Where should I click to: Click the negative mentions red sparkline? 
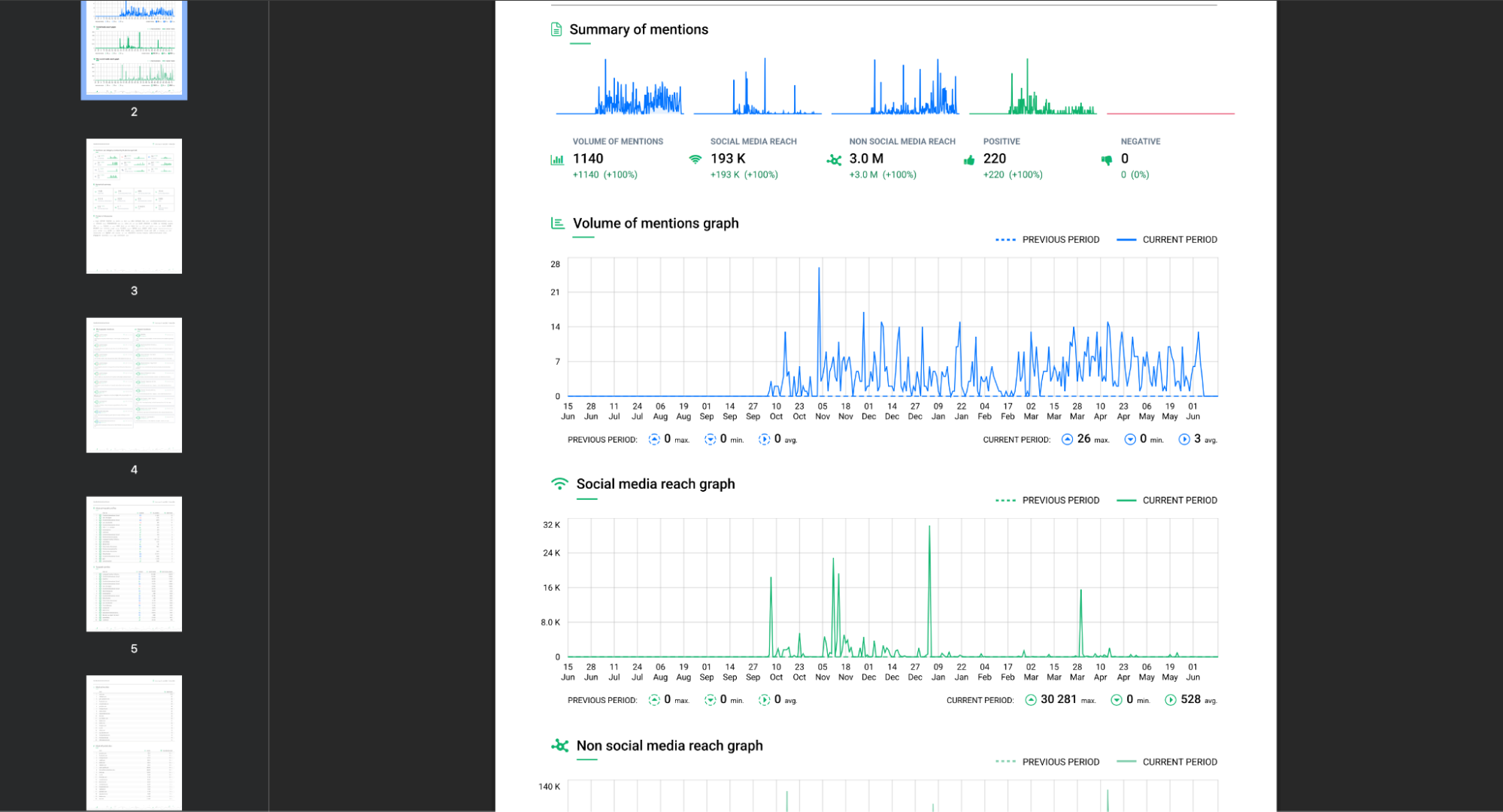(1171, 114)
